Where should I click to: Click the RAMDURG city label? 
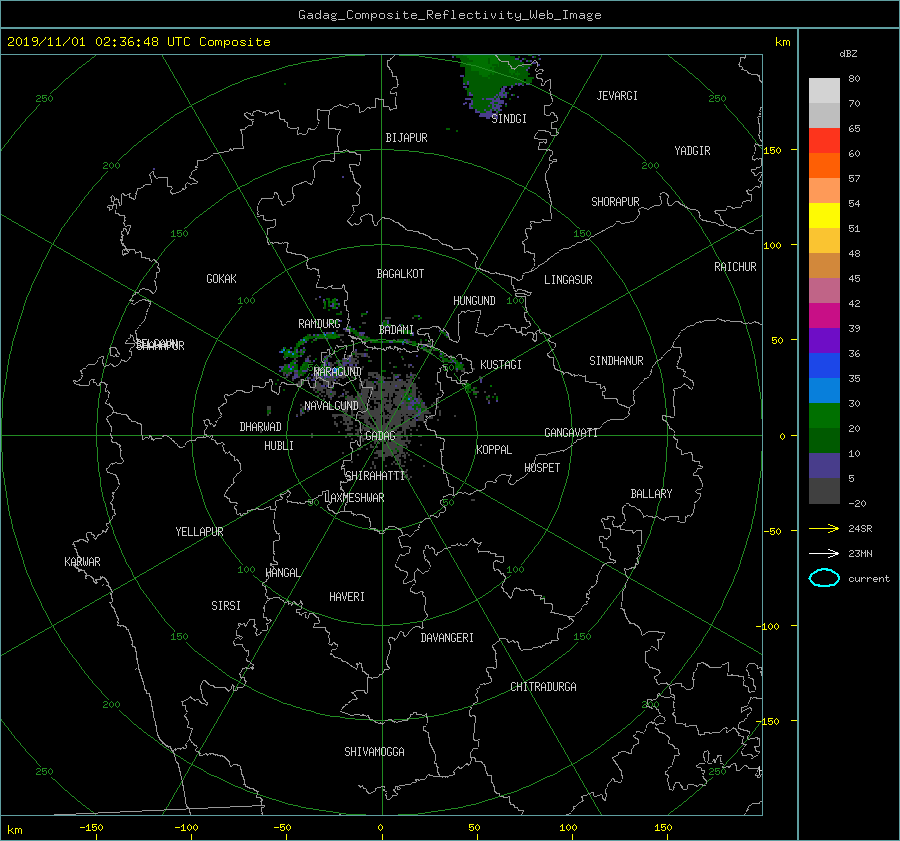click(319, 324)
